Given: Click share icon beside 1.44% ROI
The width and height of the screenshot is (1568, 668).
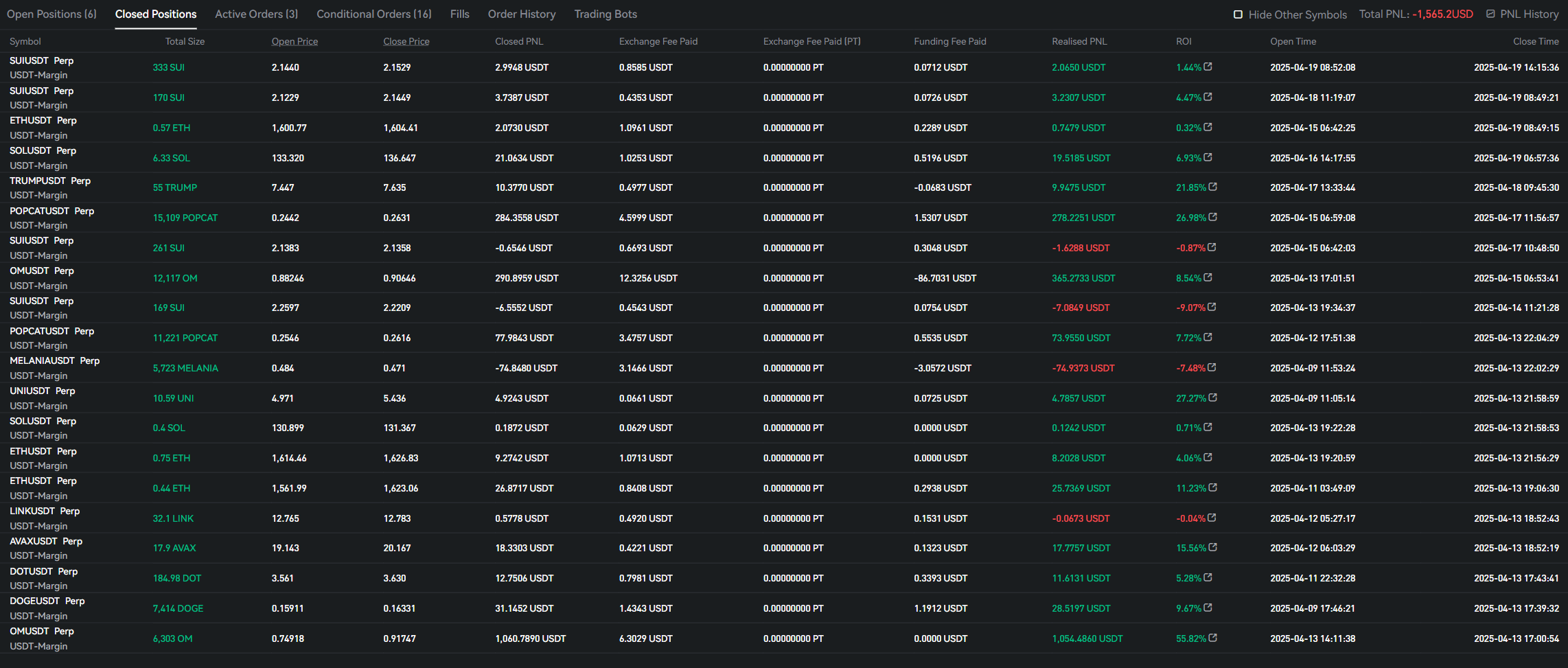Looking at the screenshot, I should point(1208,67).
